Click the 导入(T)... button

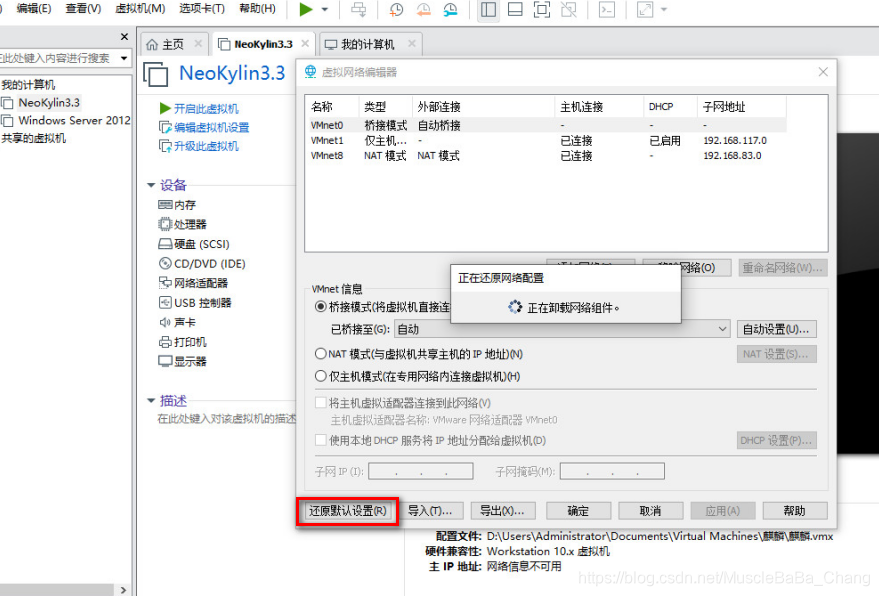430,511
